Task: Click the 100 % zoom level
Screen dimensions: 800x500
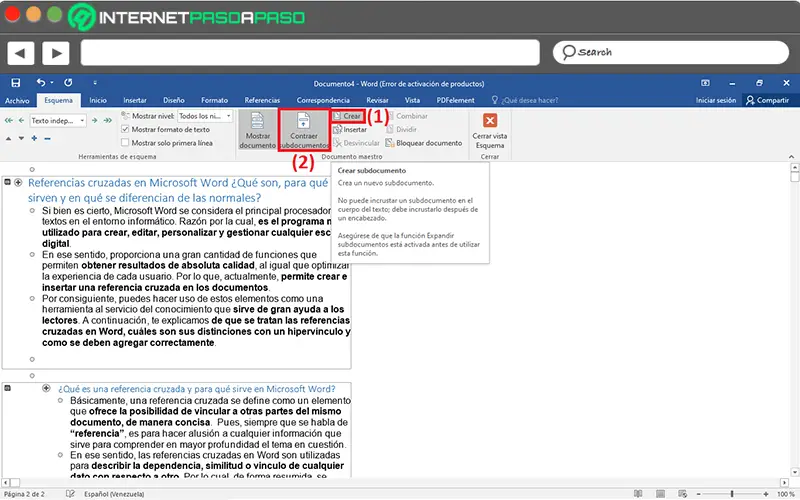Action: click(786, 494)
